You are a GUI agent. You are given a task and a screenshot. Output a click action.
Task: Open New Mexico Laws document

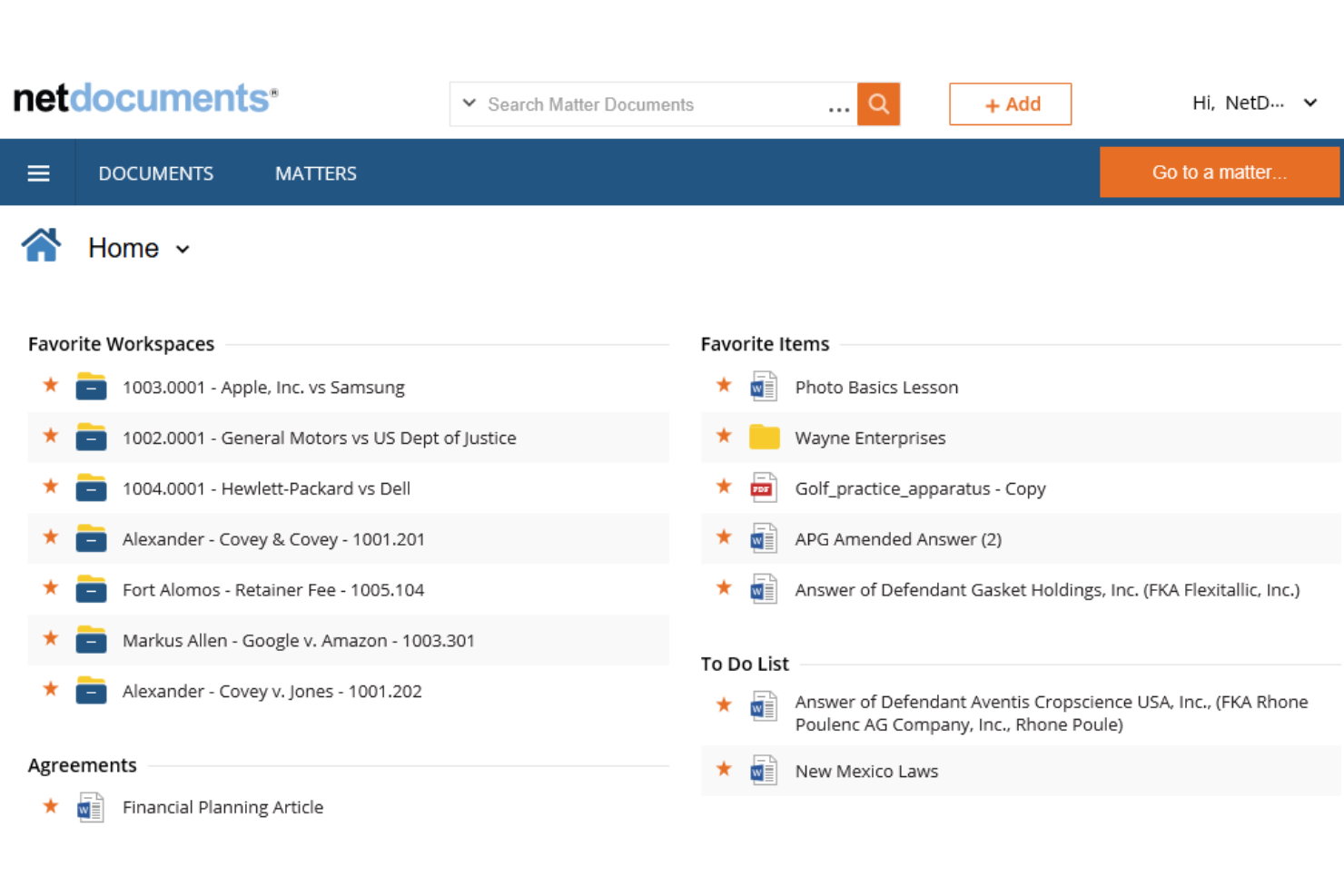pos(866,772)
